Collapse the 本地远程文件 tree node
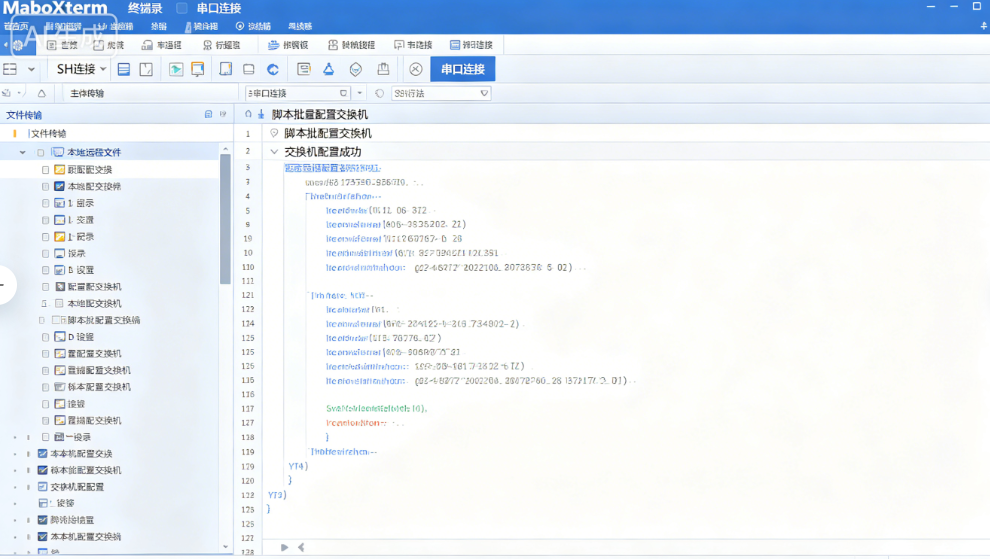The width and height of the screenshot is (990, 559). 23,153
